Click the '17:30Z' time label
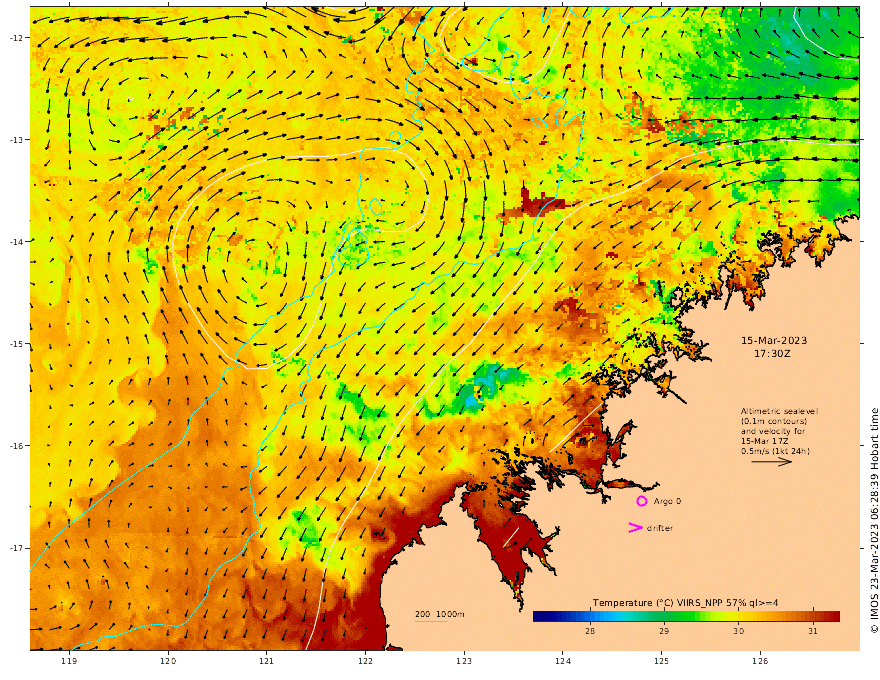 [x=772, y=354]
